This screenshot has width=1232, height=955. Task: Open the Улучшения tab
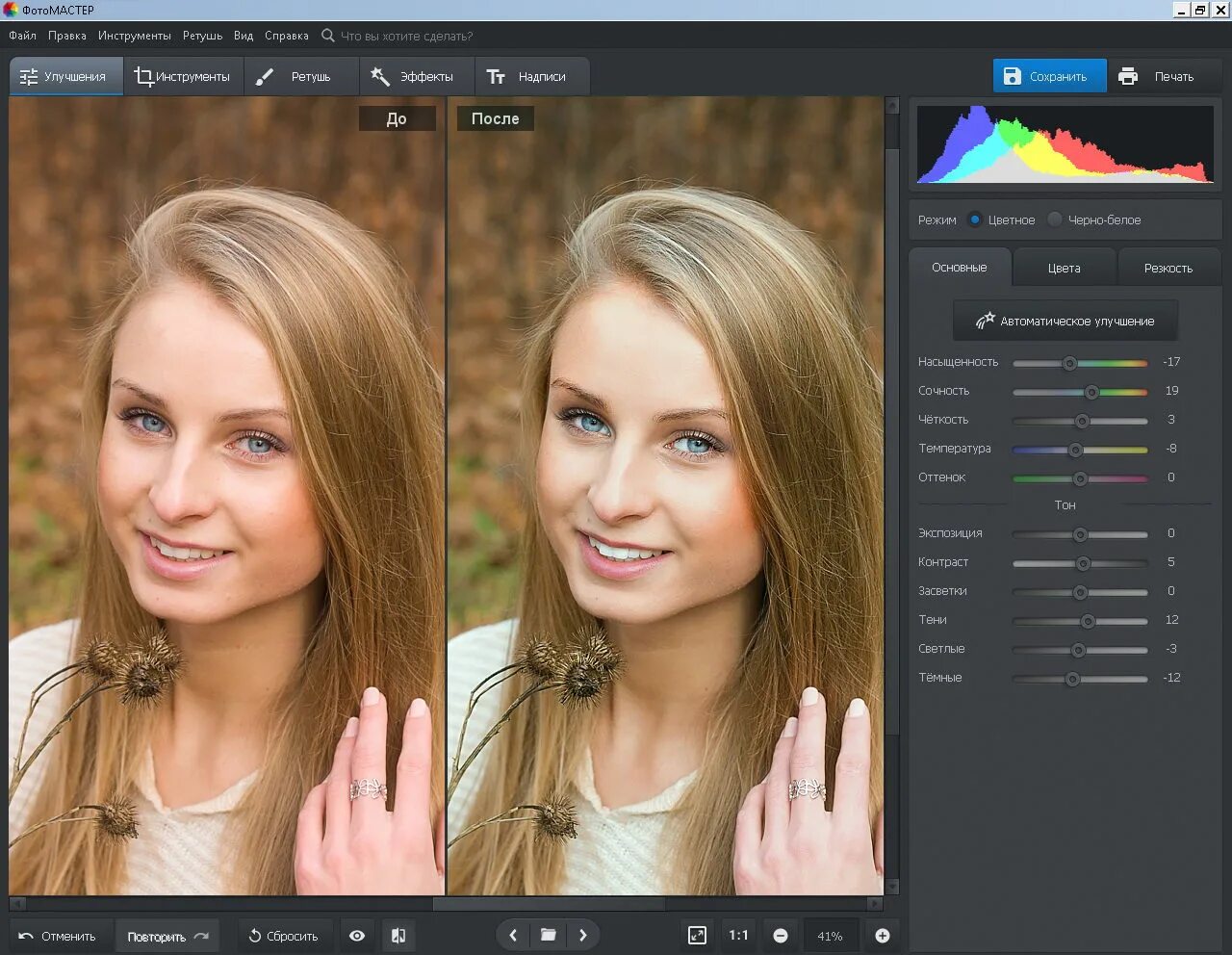(66, 77)
